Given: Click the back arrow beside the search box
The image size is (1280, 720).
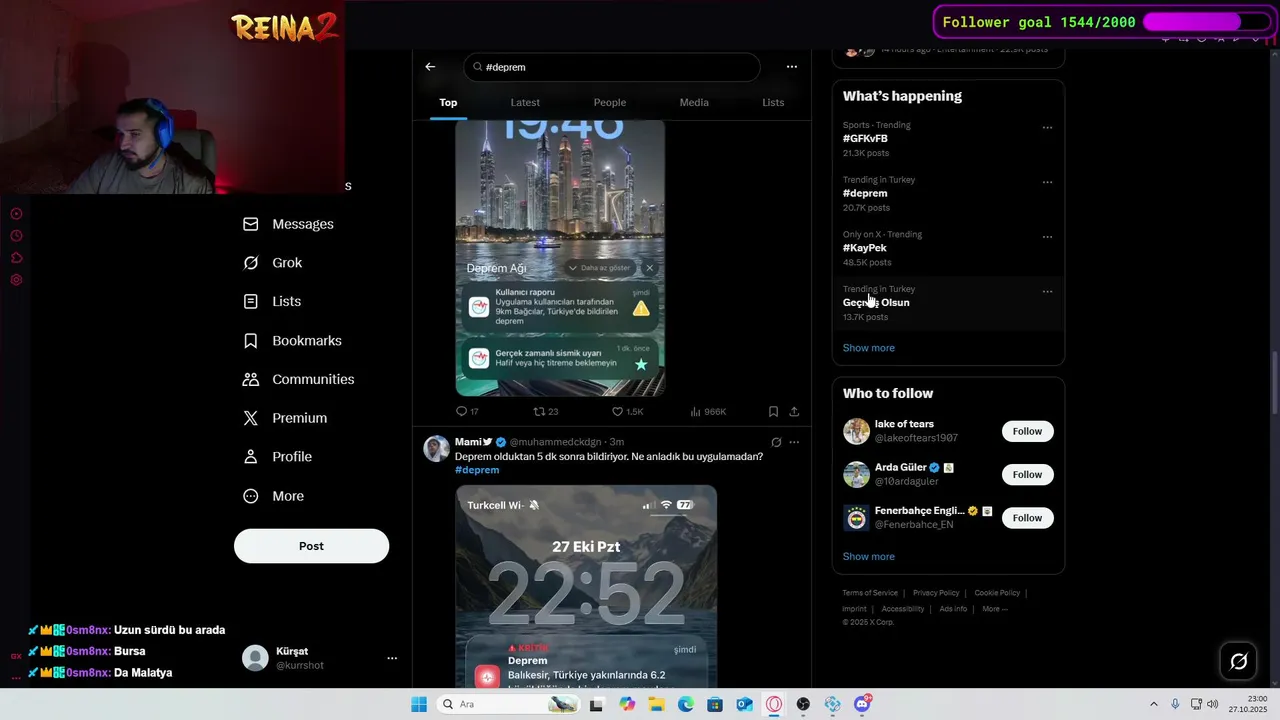Looking at the screenshot, I should pos(430,67).
